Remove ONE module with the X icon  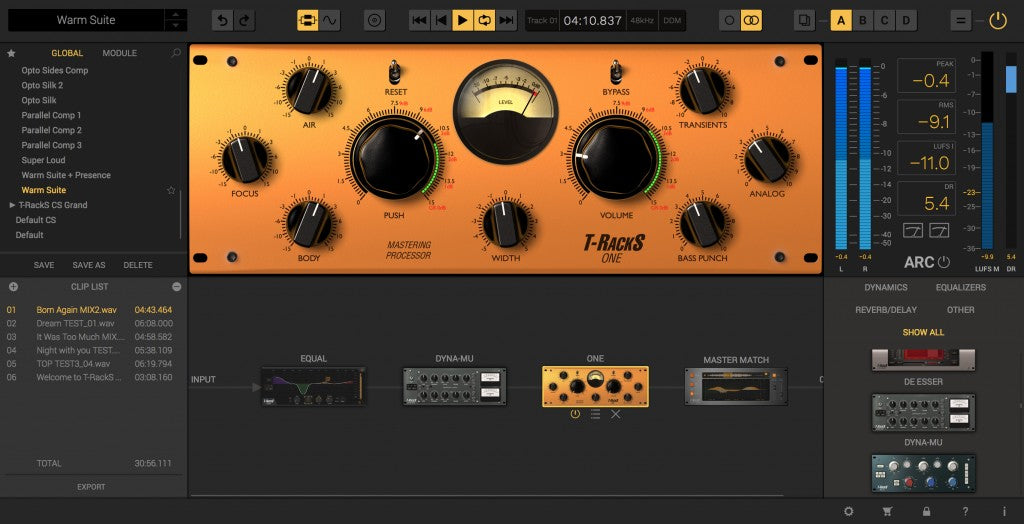click(615, 414)
